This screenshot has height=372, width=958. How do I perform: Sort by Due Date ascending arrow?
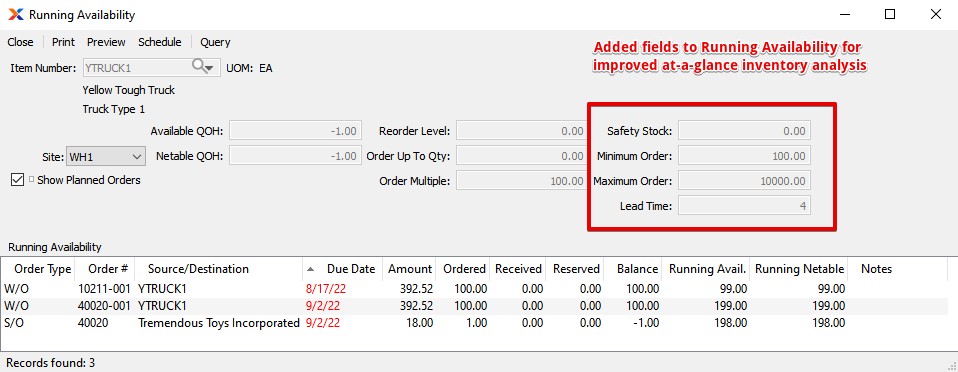(x=311, y=269)
